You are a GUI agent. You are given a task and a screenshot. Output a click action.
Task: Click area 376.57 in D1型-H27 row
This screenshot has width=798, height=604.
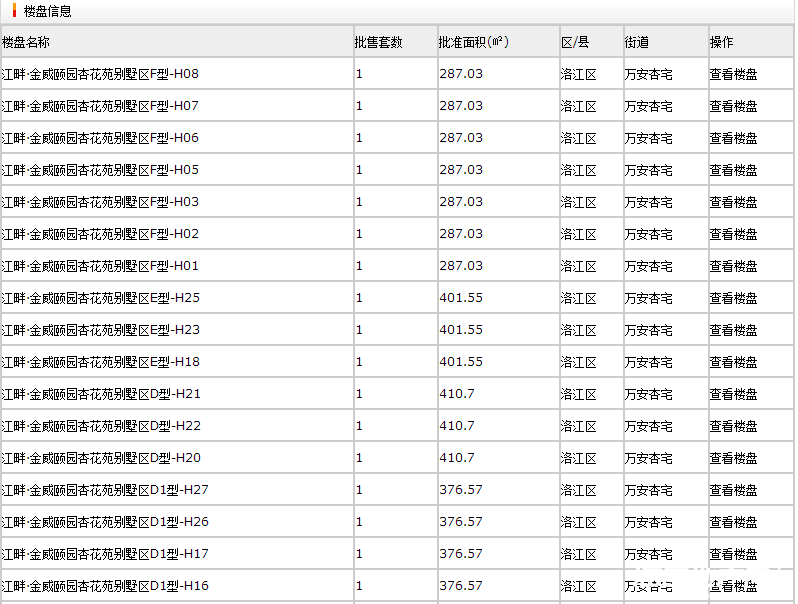tap(461, 490)
